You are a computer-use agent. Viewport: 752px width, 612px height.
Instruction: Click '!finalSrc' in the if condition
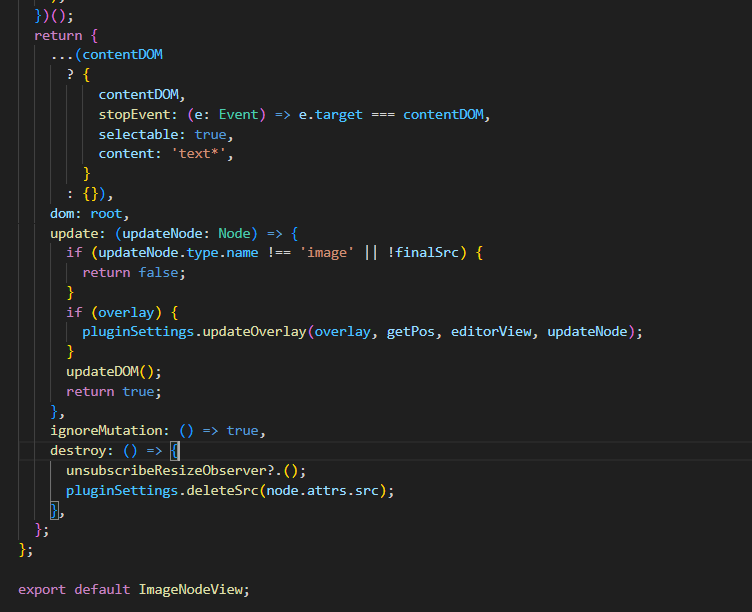423,253
